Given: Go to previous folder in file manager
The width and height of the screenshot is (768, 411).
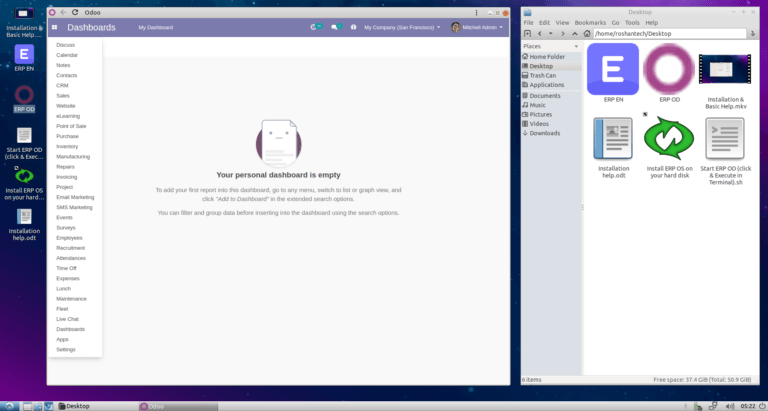Looking at the screenshot, I should coord(540,34).
